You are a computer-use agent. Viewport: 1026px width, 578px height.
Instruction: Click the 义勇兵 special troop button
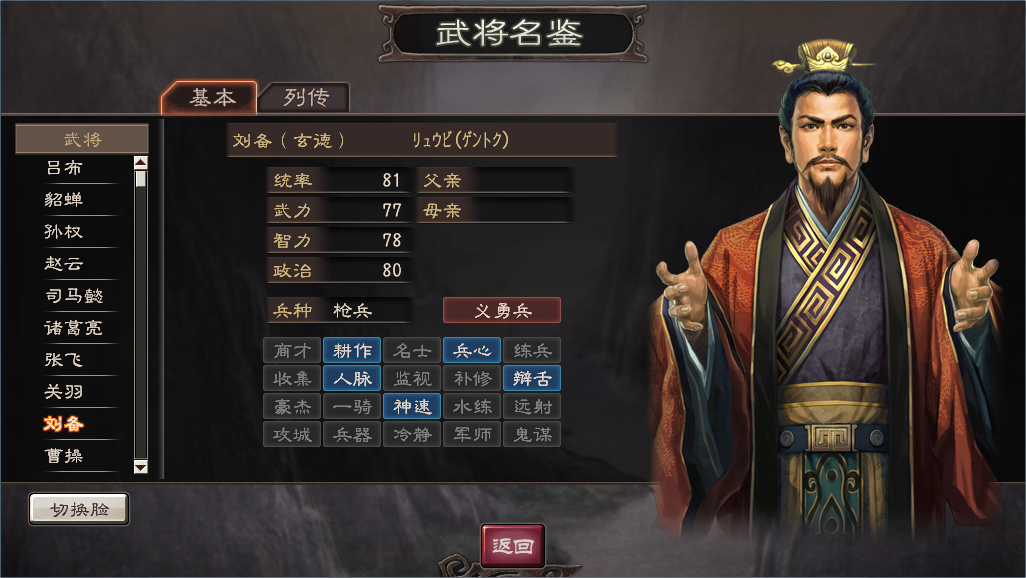tap(502, 310)
